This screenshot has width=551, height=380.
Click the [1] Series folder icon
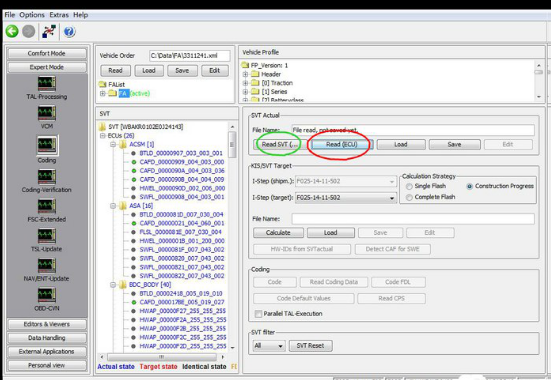click(x=255, y=92)
